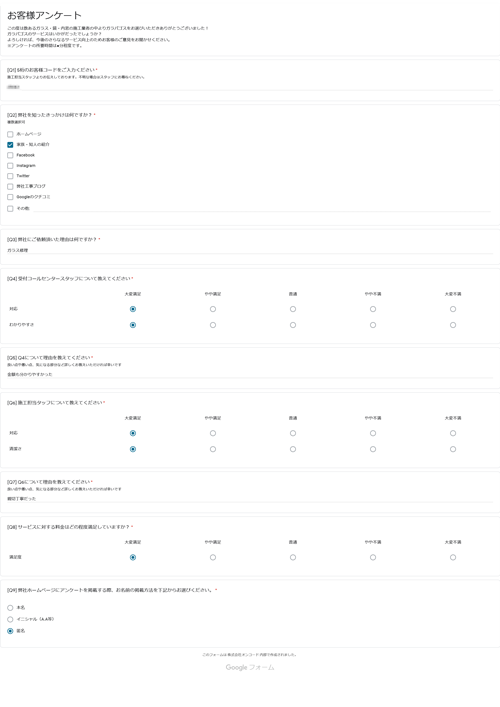The width and height of the screenshot is (500, 707).
Task: Click the Q7 reason text field
Action: [250, 499]
